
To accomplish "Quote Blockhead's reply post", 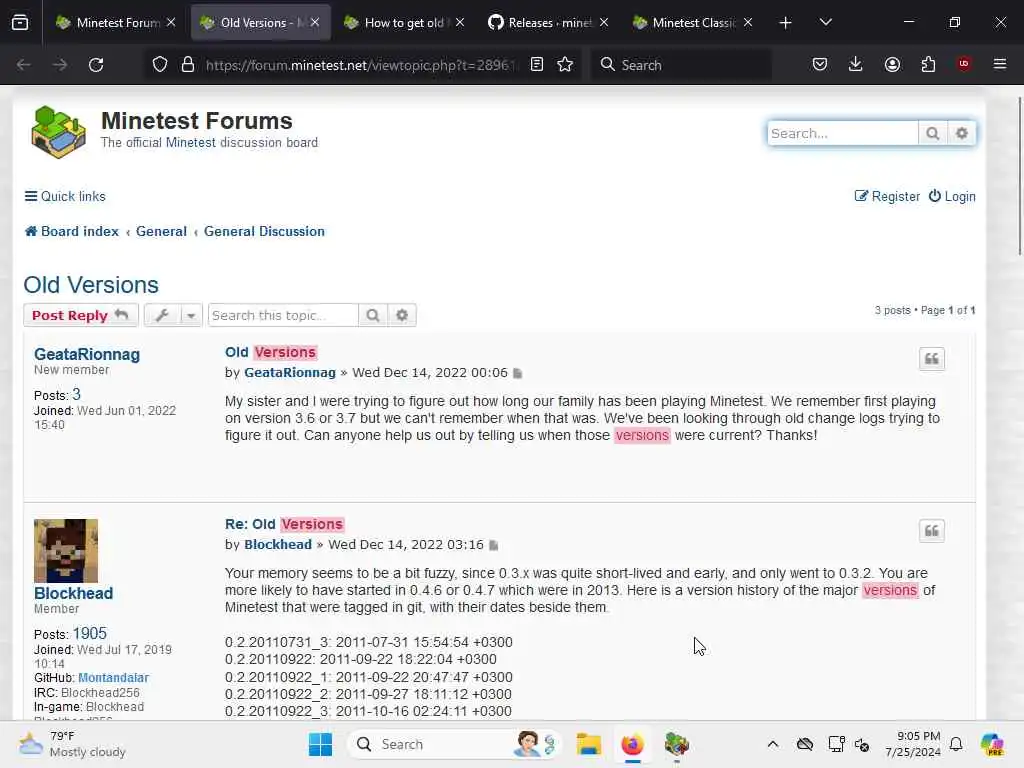I will [x=931, y=531].
